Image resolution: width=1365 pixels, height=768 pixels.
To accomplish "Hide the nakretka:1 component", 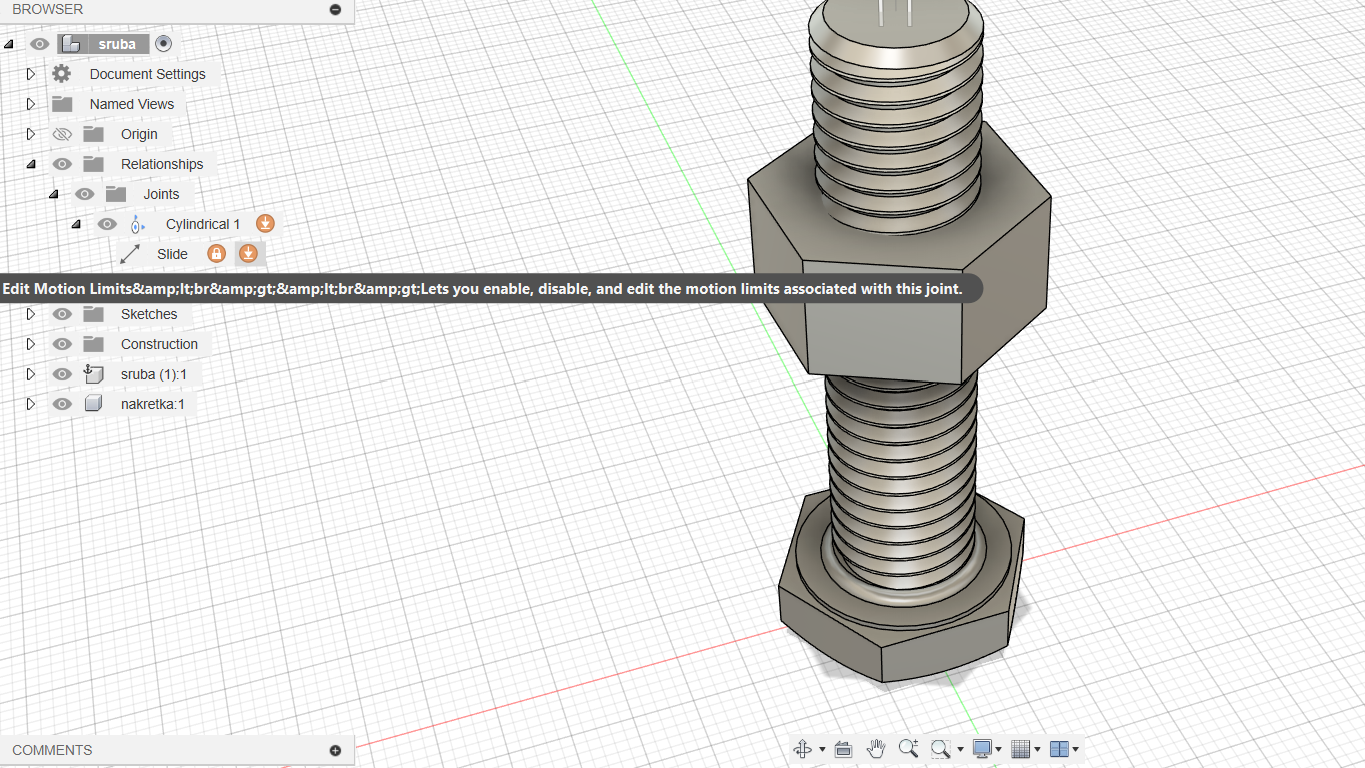I will point(62,404).
